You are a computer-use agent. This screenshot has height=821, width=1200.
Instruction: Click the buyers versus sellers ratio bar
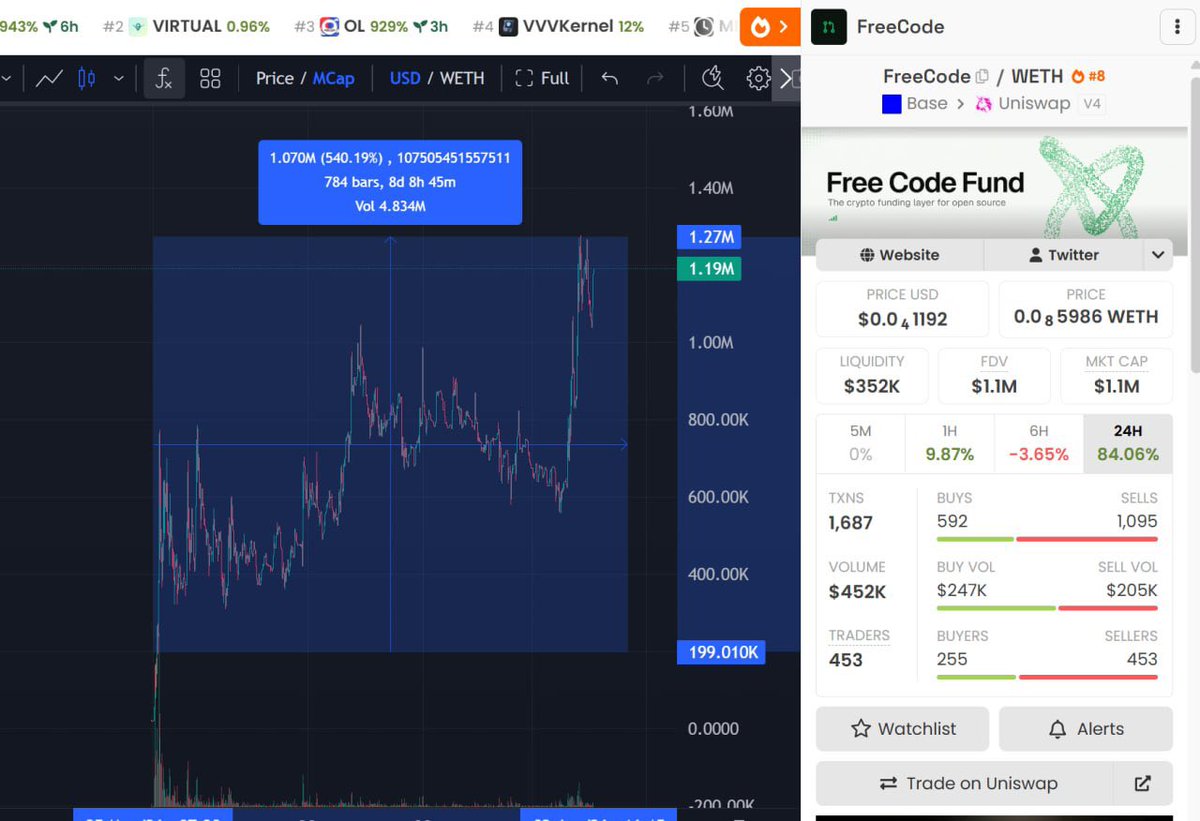(x=1047, y=677)
